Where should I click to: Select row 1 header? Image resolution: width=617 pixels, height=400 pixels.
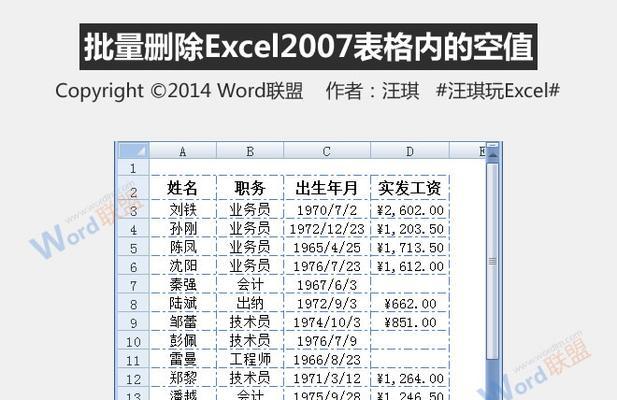click(x=133, y=168)
